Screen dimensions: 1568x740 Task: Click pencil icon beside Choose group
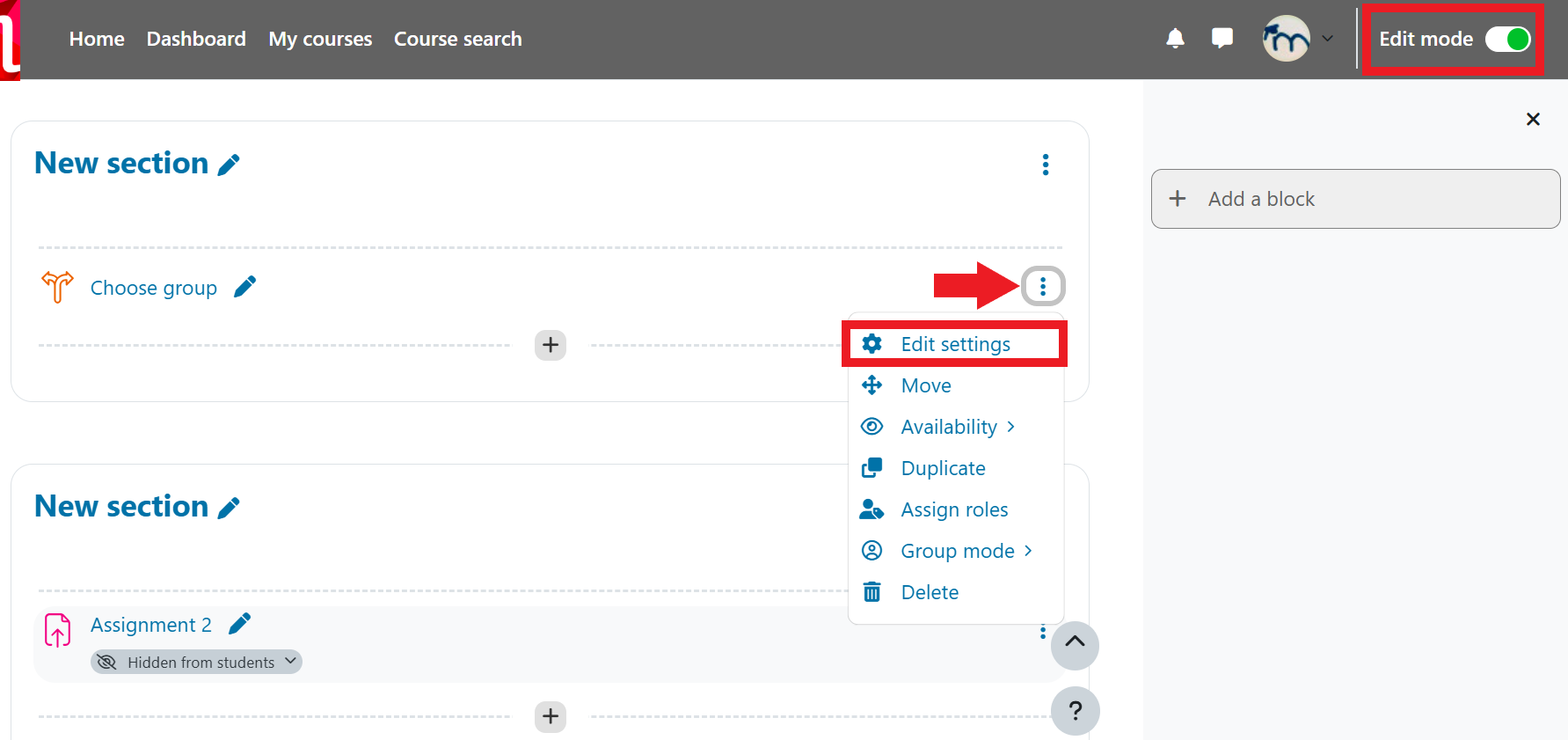tap(245, 287)
